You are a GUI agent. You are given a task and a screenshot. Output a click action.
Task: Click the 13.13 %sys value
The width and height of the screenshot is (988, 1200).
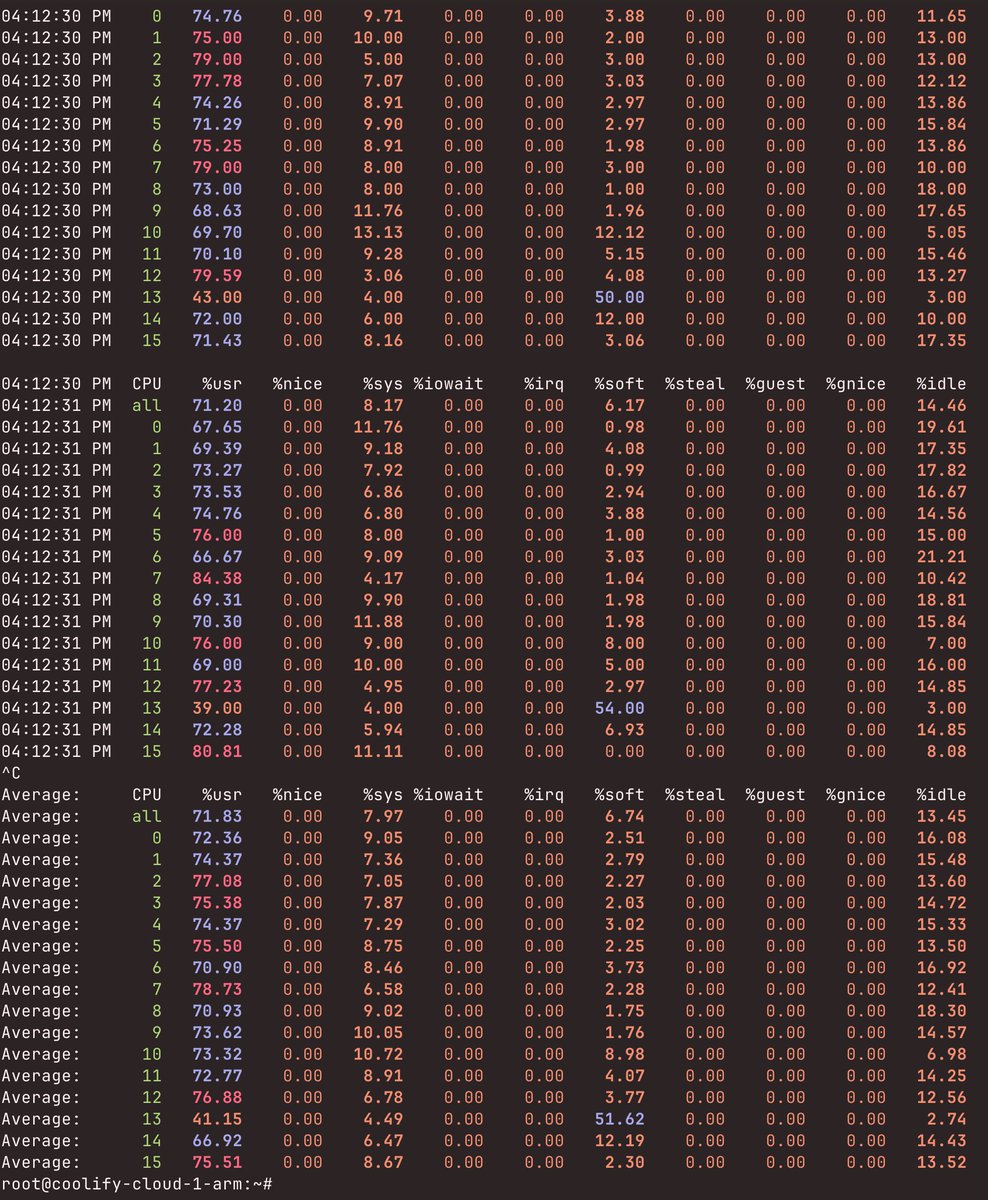pos(378,233)
